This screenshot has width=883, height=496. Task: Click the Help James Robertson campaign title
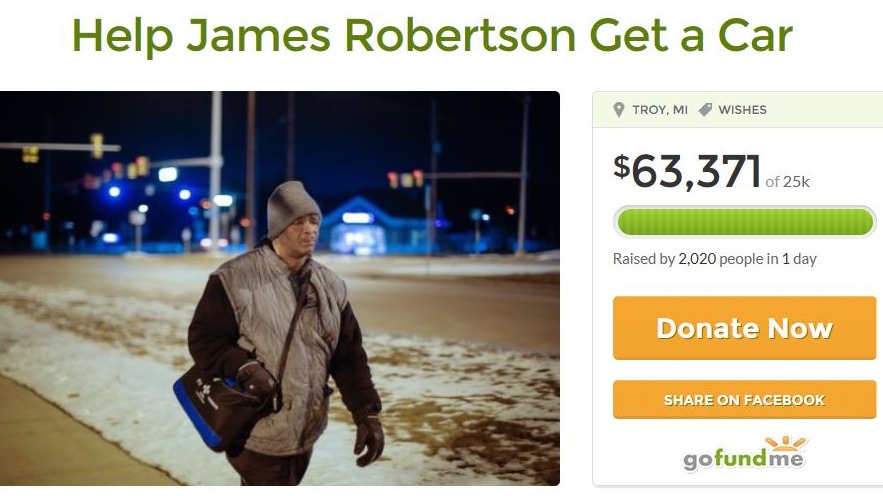coord(432,35)
